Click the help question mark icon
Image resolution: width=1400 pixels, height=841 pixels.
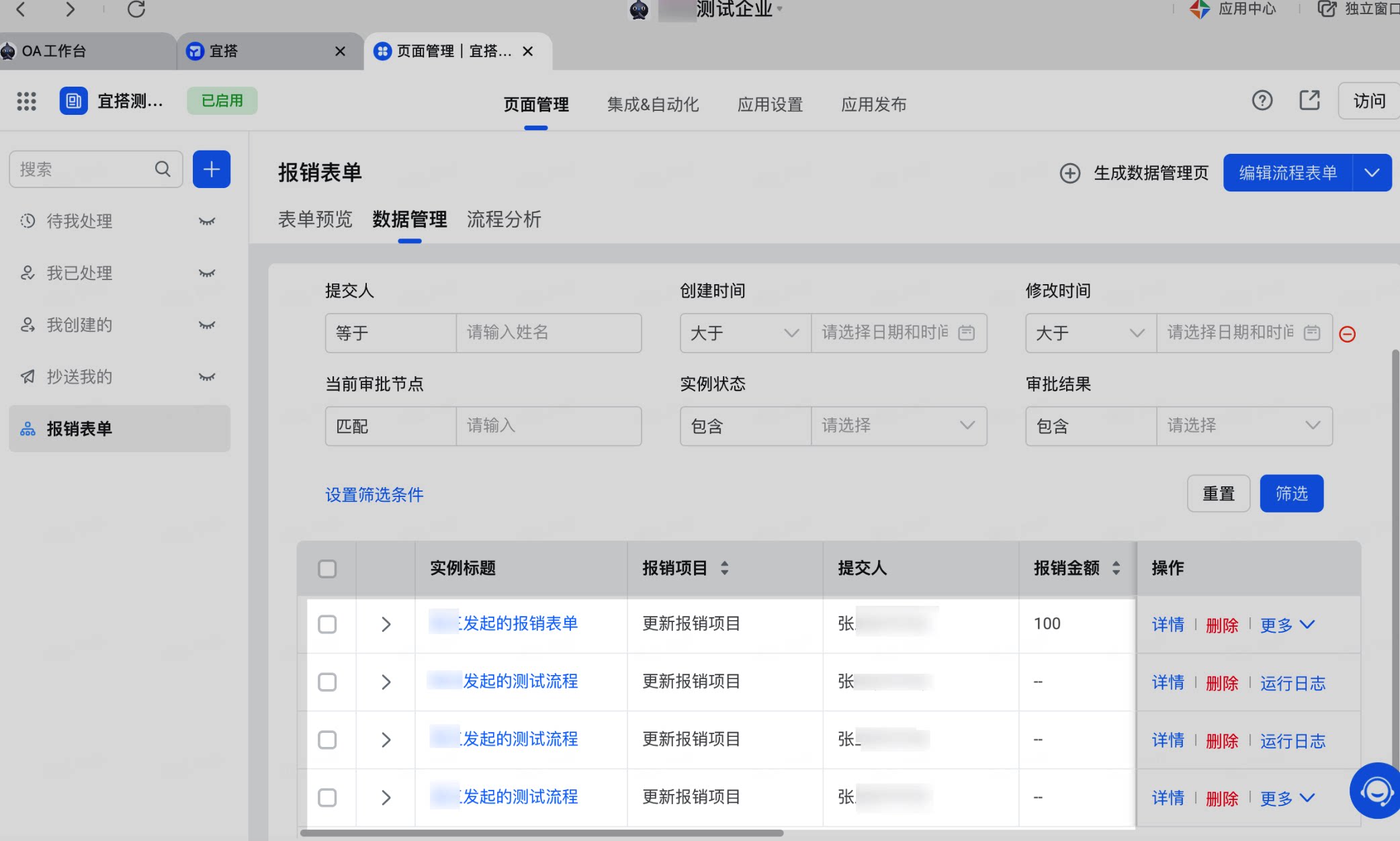coord(1262,101)
